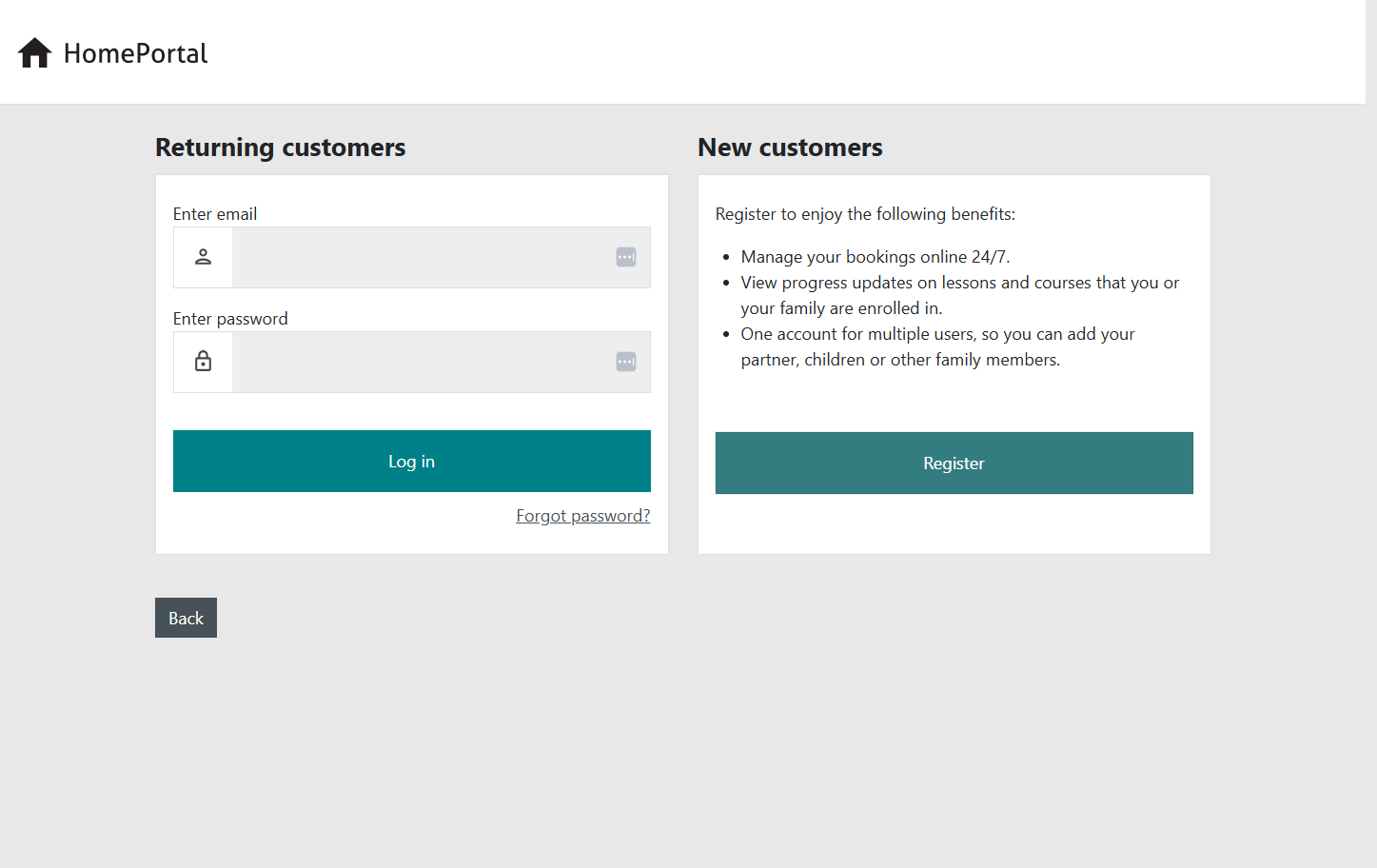Go back using the Back button

pyautogui.click(x=186, y=618)
